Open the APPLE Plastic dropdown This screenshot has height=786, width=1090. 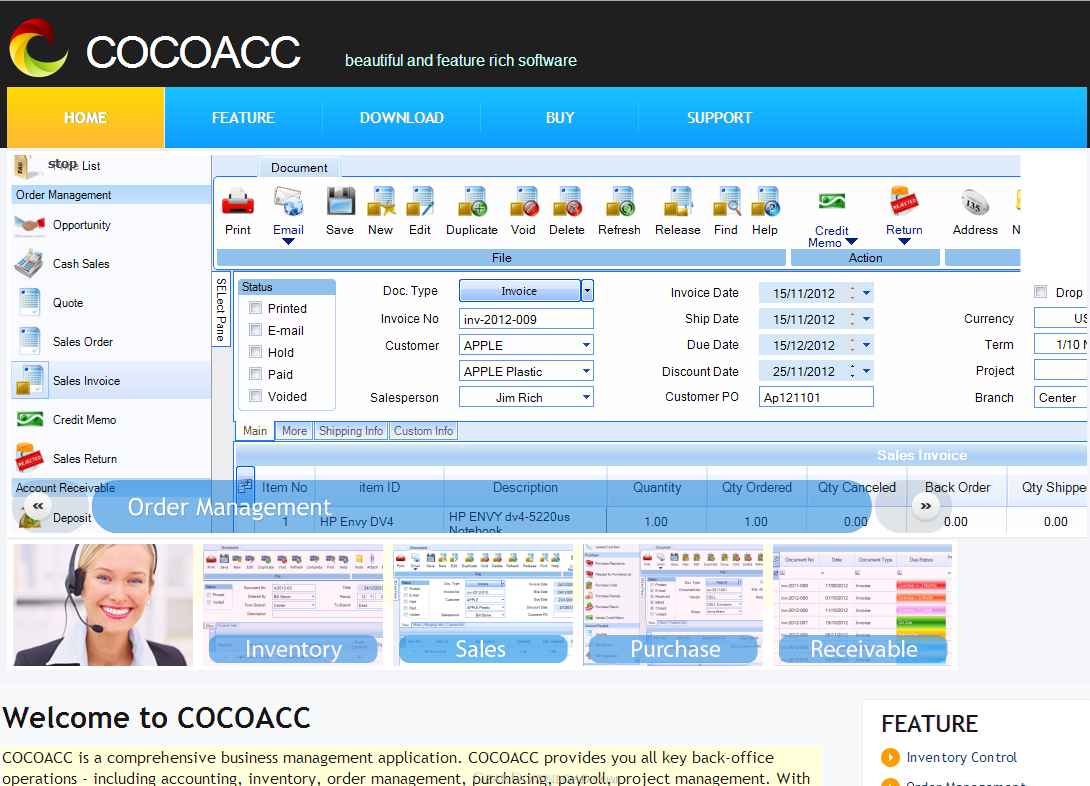[586, 371]
